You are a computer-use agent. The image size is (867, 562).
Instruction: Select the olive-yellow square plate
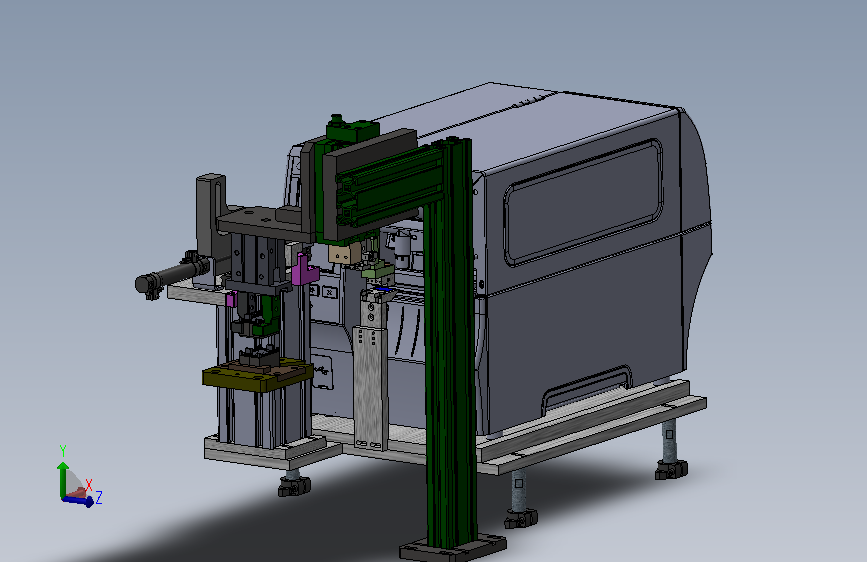click(258, 374)
